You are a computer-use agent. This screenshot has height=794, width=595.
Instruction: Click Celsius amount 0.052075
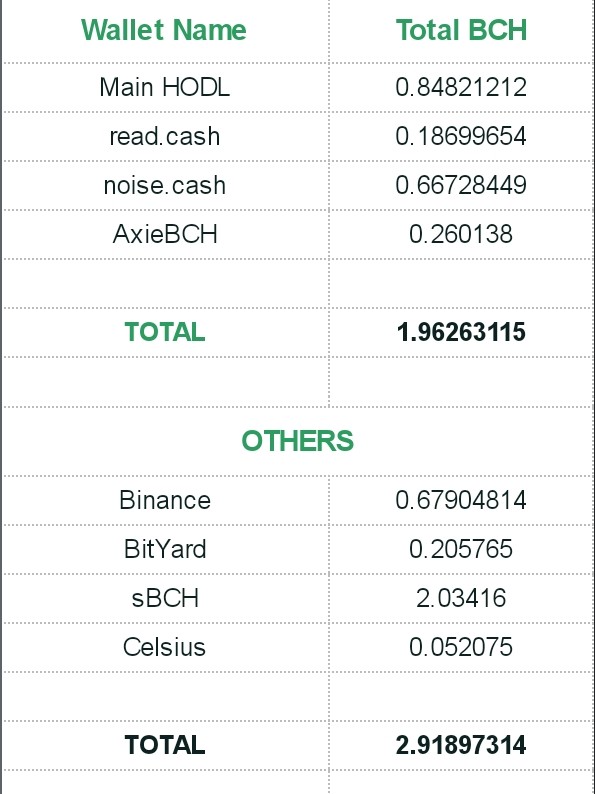461,647
